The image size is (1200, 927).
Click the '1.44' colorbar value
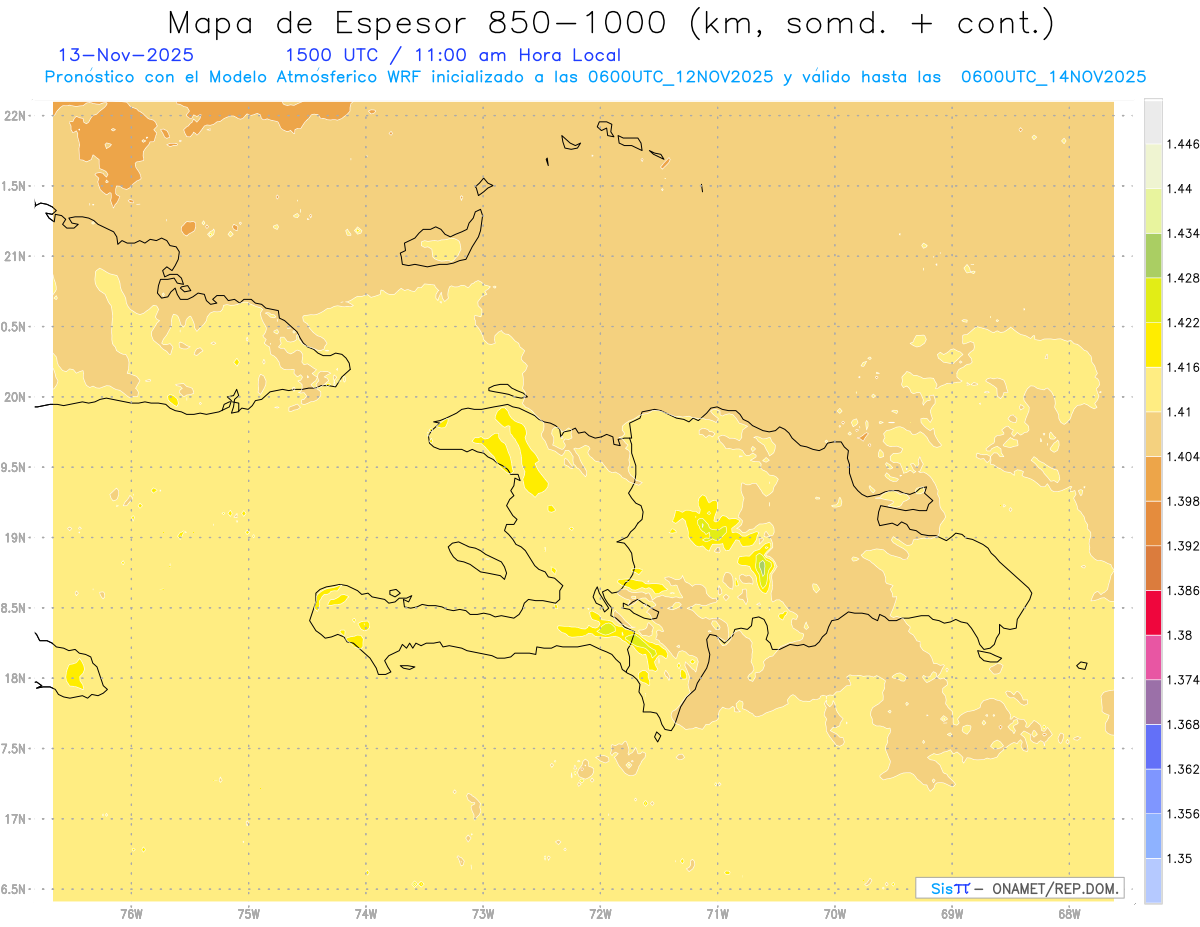[x=1180, y=189]
